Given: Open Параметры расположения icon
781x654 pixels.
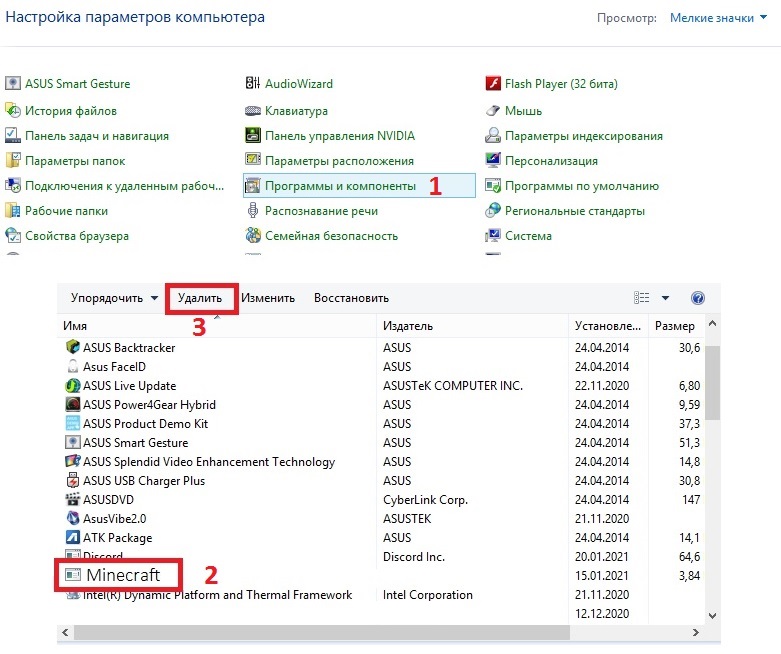Looking at the screenshot, I should [253, 160].
